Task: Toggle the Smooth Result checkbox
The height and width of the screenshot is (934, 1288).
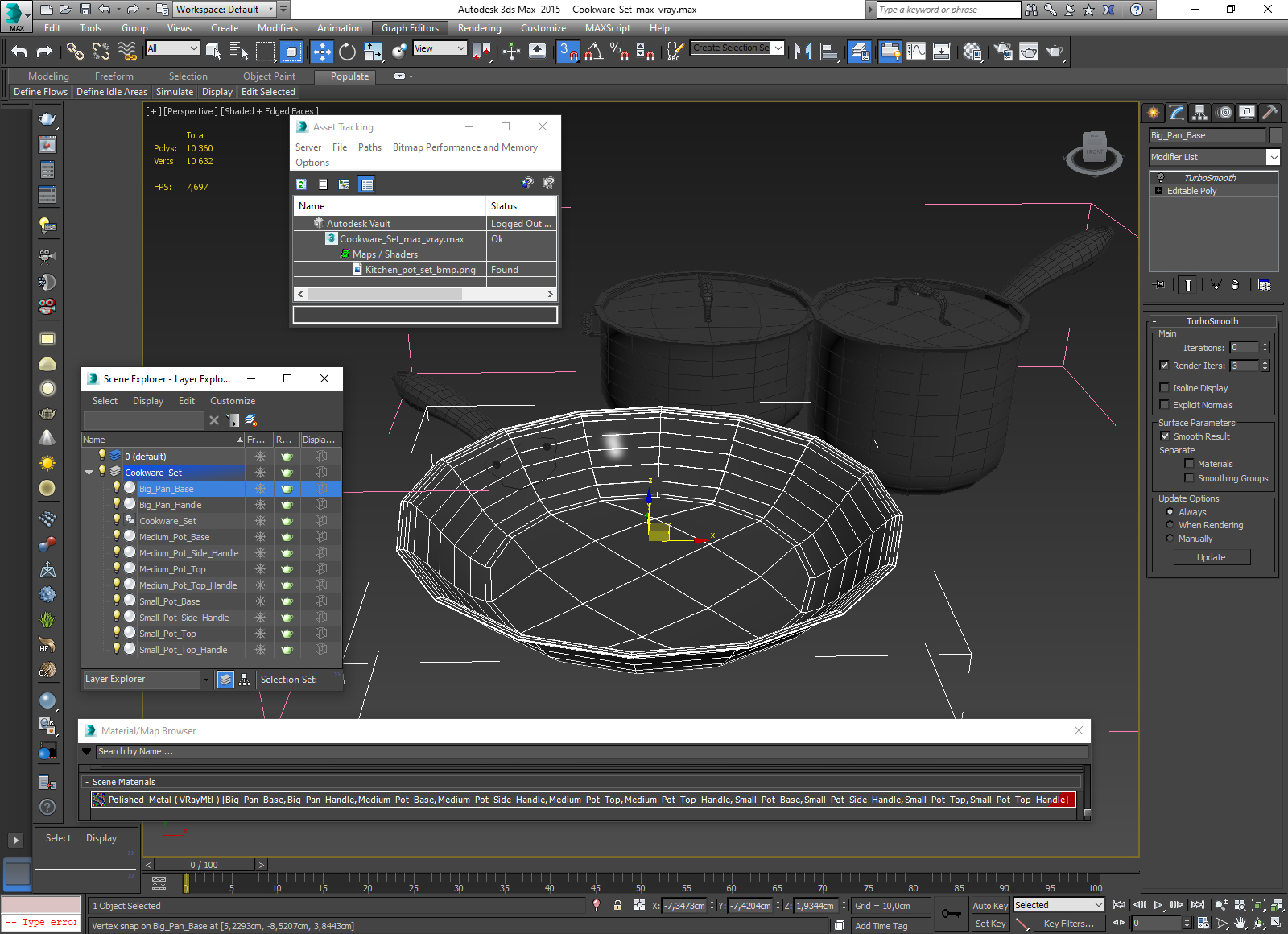Action: click(1165, 436)
